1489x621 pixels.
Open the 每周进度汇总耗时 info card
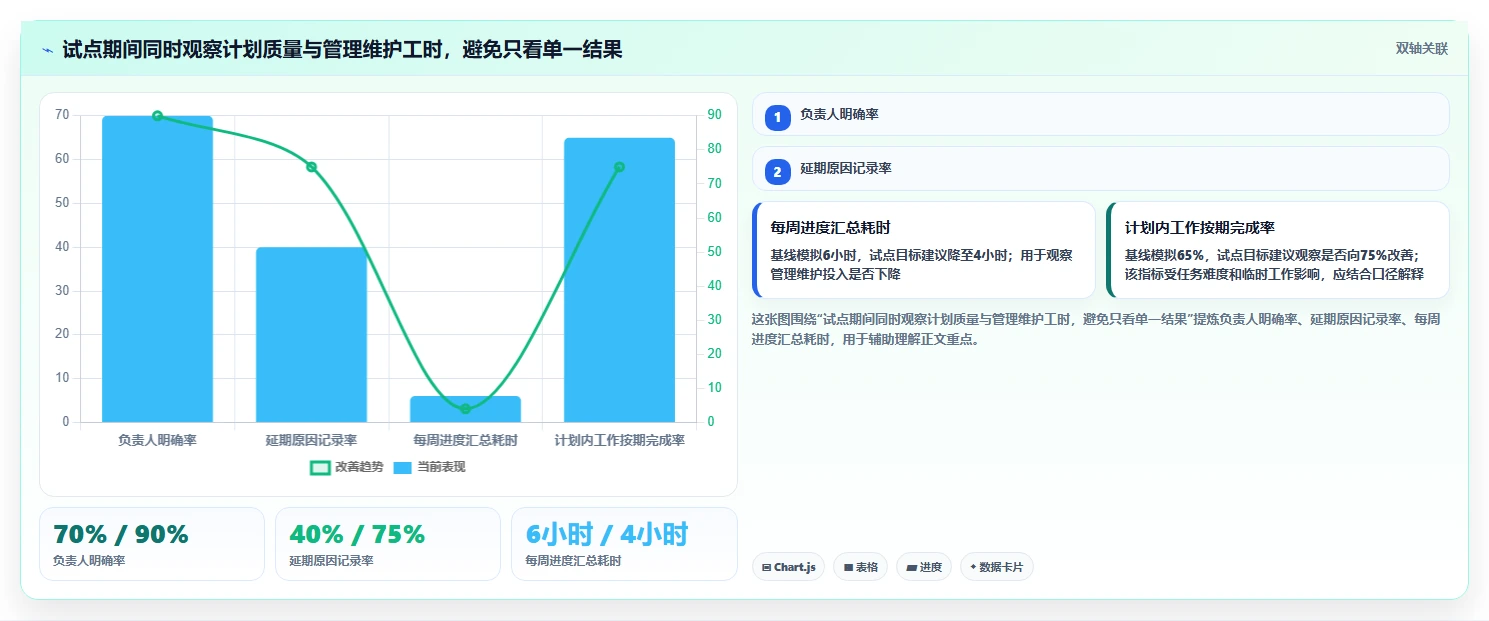coord(923,250)
